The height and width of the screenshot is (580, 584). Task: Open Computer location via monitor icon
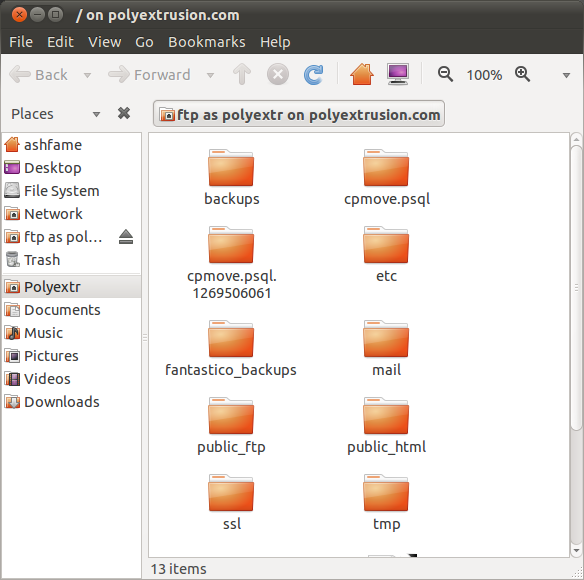click(x=398, y=74)
